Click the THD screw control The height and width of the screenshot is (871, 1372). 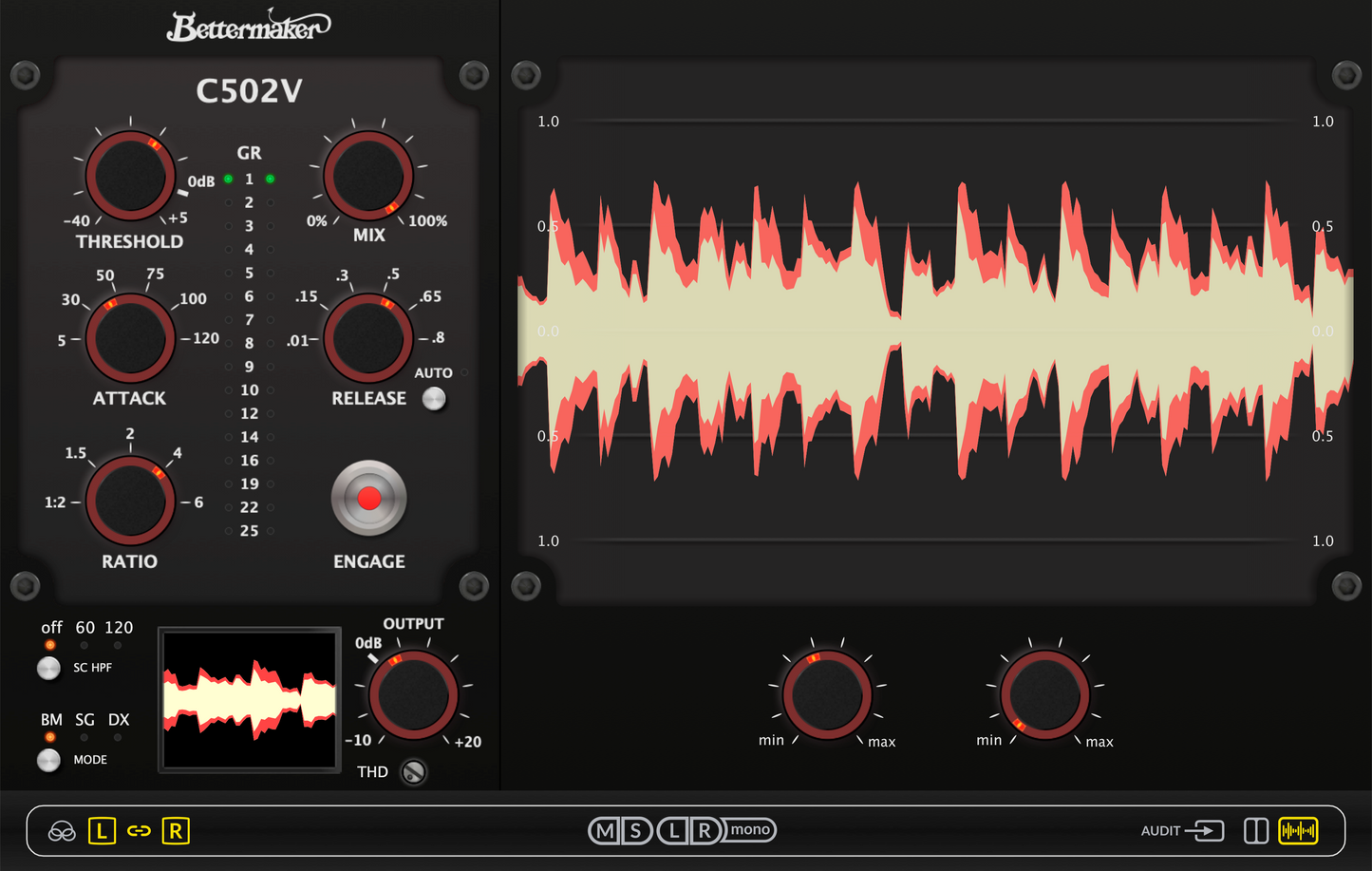pyautogui.click(x=413, y=772)
